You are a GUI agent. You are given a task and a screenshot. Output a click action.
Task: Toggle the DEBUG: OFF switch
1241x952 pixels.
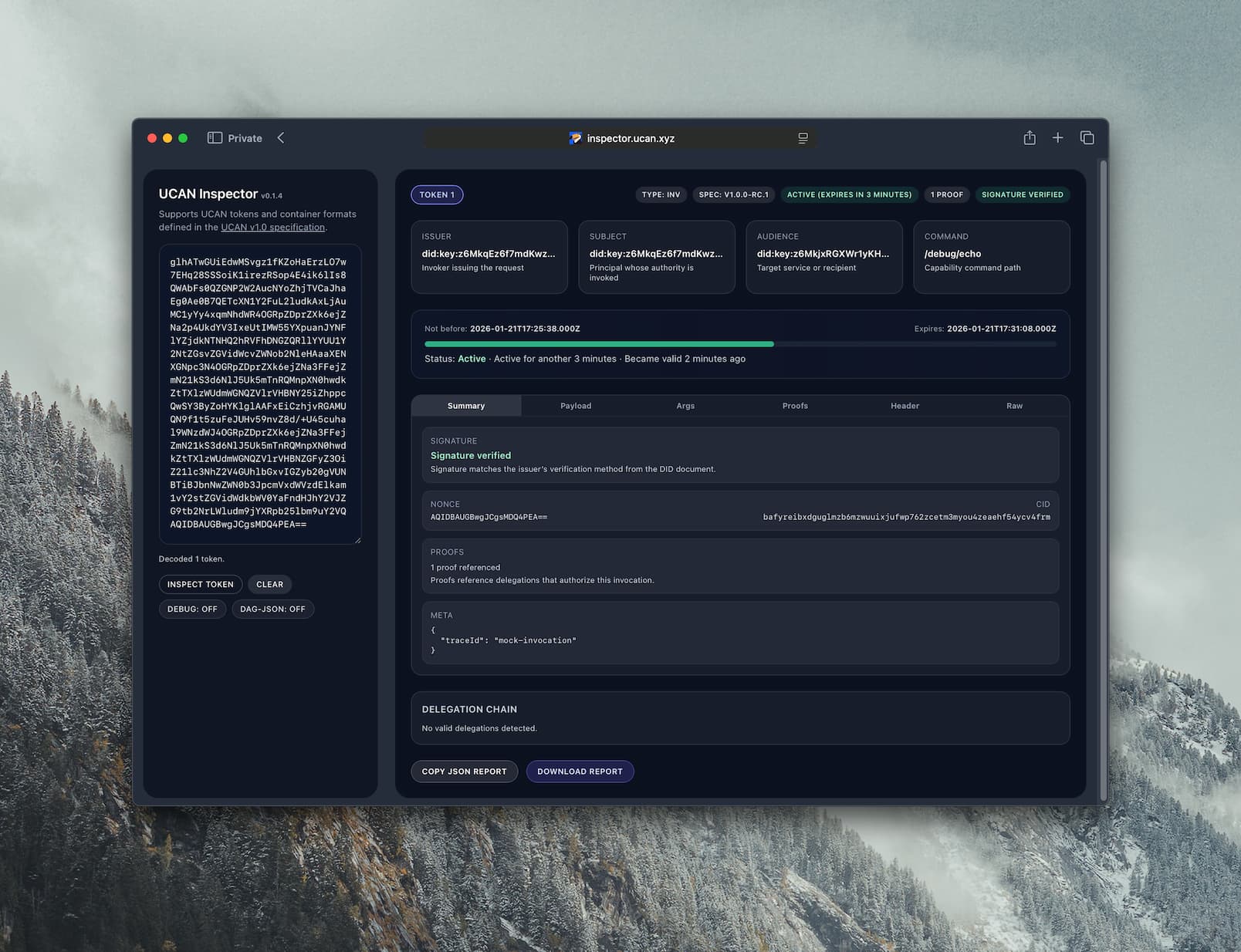pyautogui.click(x=192, y=609)
